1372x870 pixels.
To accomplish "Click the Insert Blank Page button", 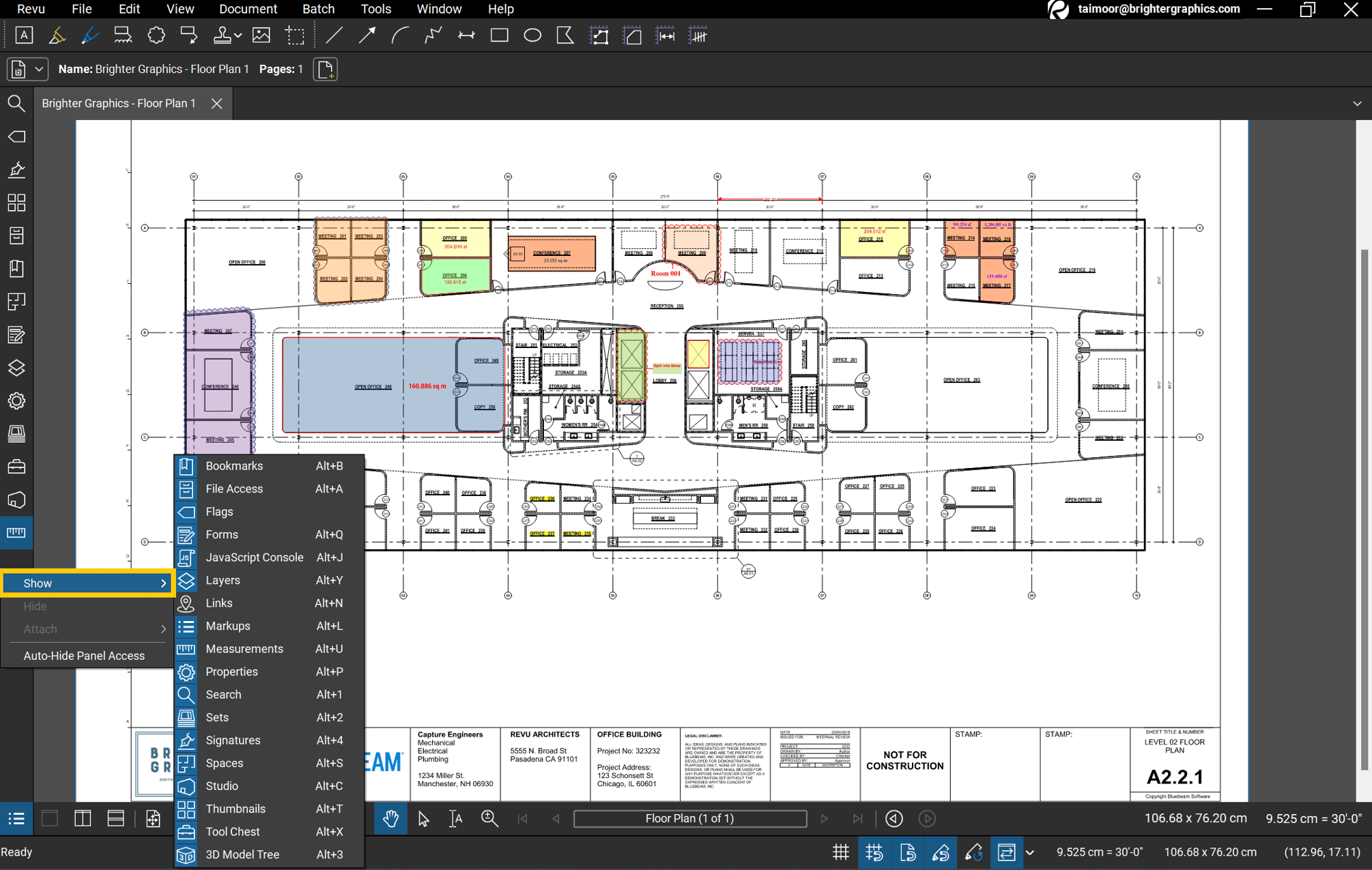I will point(326,69).
